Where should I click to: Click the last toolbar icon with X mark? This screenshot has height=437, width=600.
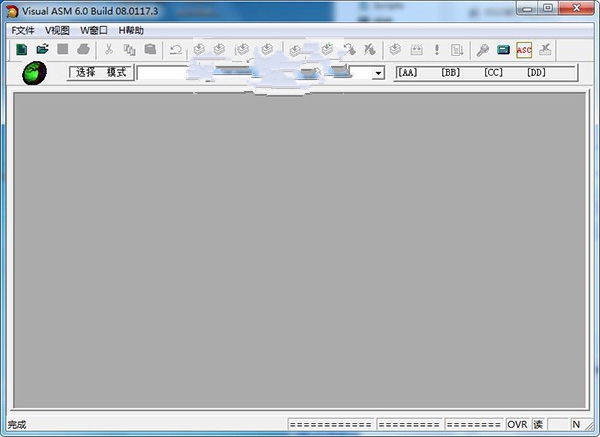click(x=545, y=50)
